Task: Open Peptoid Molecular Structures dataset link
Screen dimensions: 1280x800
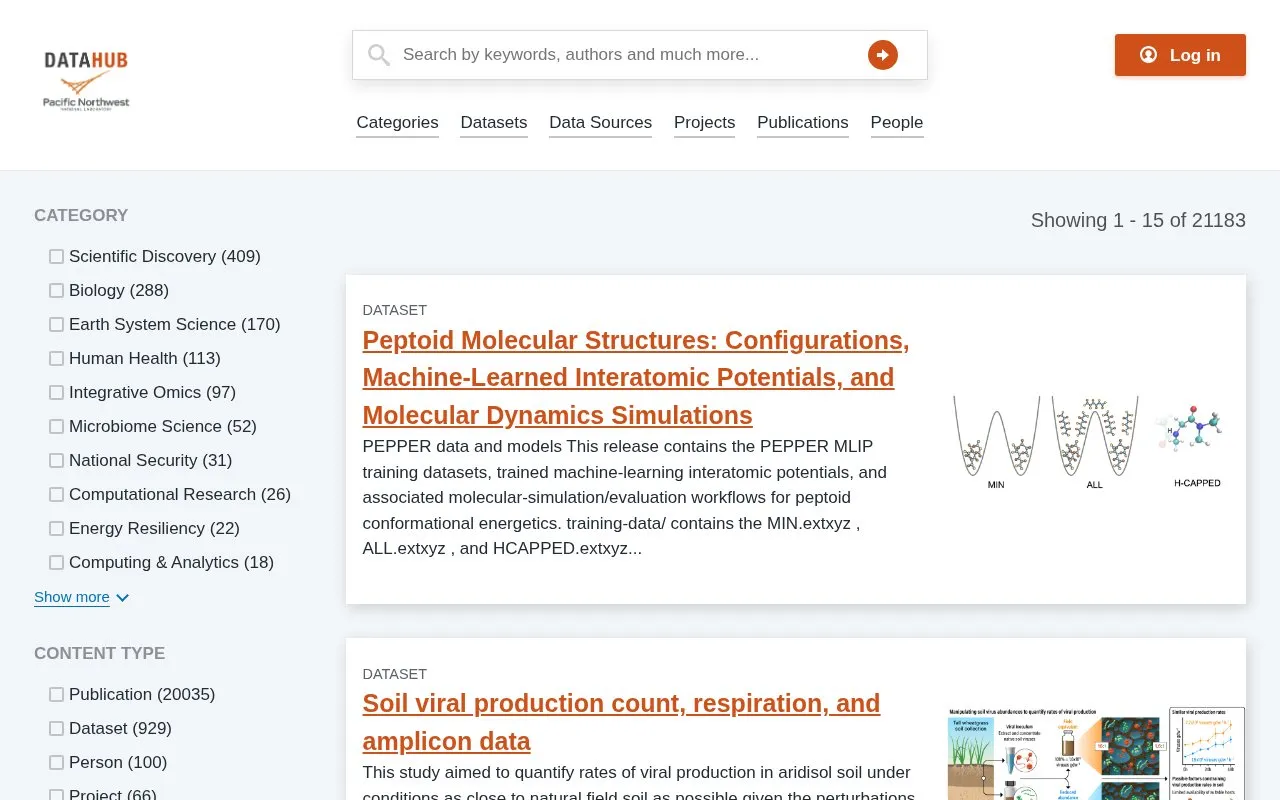Action: tap(636, 378)
